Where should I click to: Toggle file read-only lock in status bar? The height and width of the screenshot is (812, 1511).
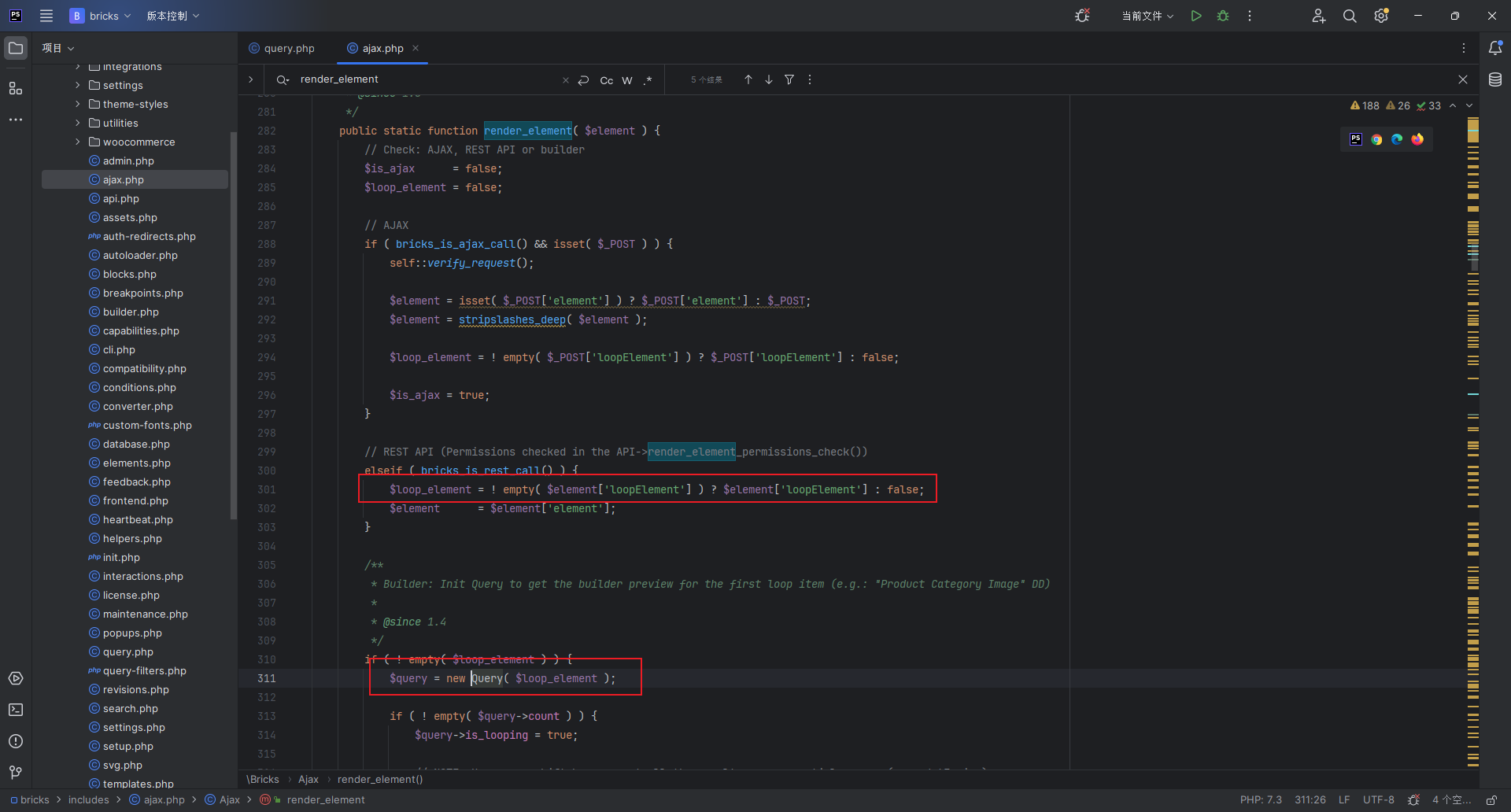1491,800
